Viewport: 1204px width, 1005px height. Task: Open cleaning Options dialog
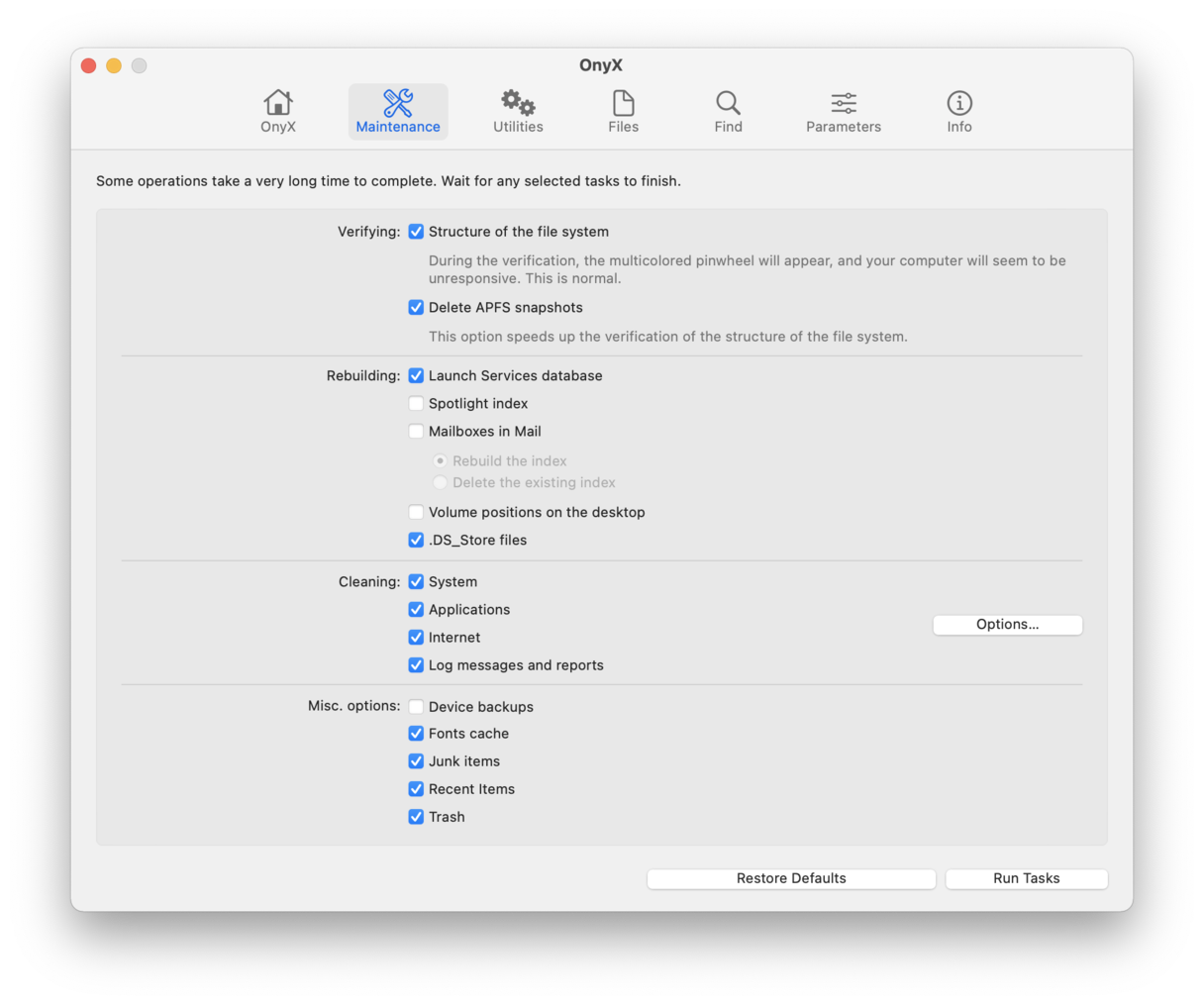click(1007, 625)
